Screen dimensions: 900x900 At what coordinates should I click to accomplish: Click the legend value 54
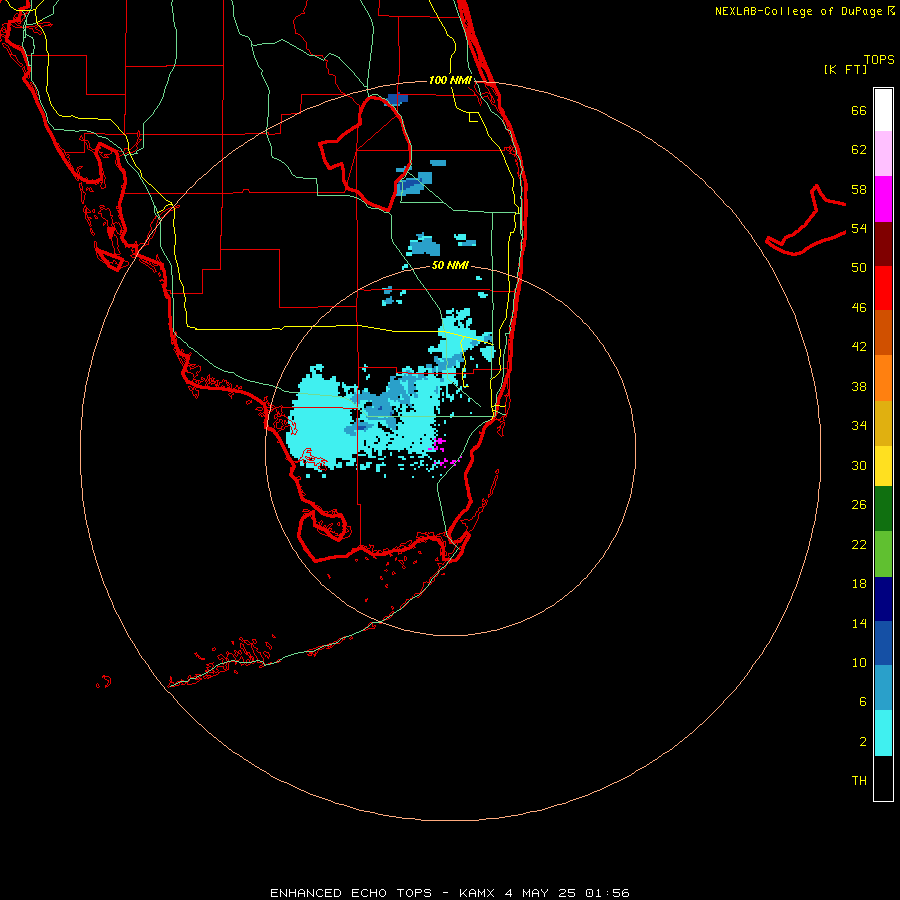pos(859,228)
